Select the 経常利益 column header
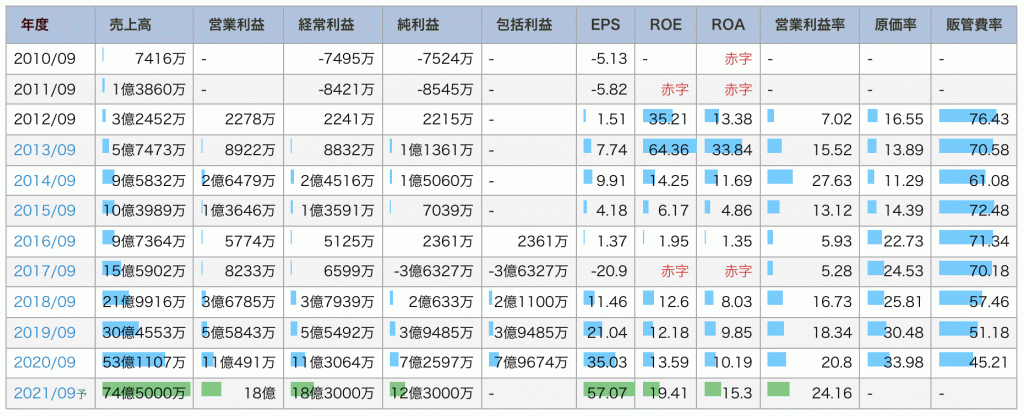The image size is (1024, 416). pyautogui.click(x=325, y=23)
